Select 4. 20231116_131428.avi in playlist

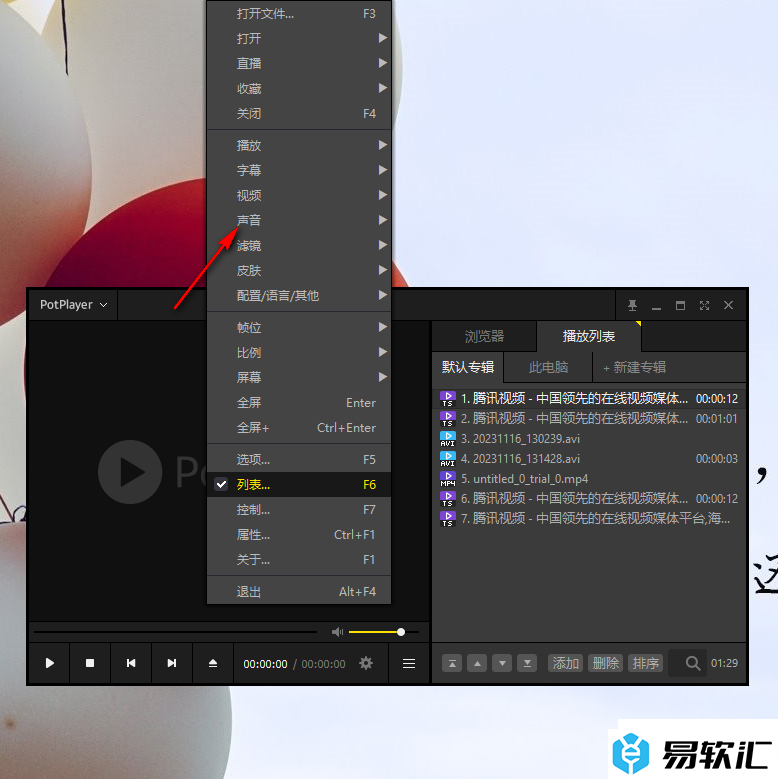tap(589, 459)
